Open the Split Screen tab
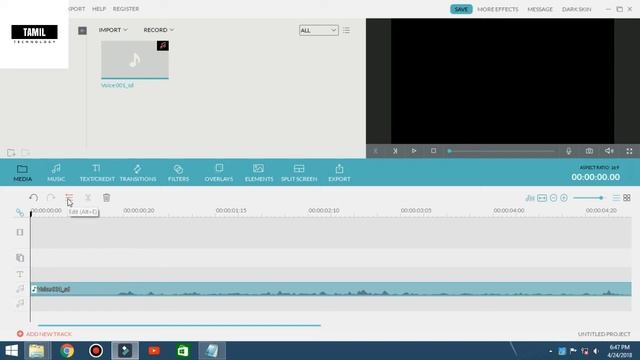Screen dimensions: 640x360 coord(299,173)
